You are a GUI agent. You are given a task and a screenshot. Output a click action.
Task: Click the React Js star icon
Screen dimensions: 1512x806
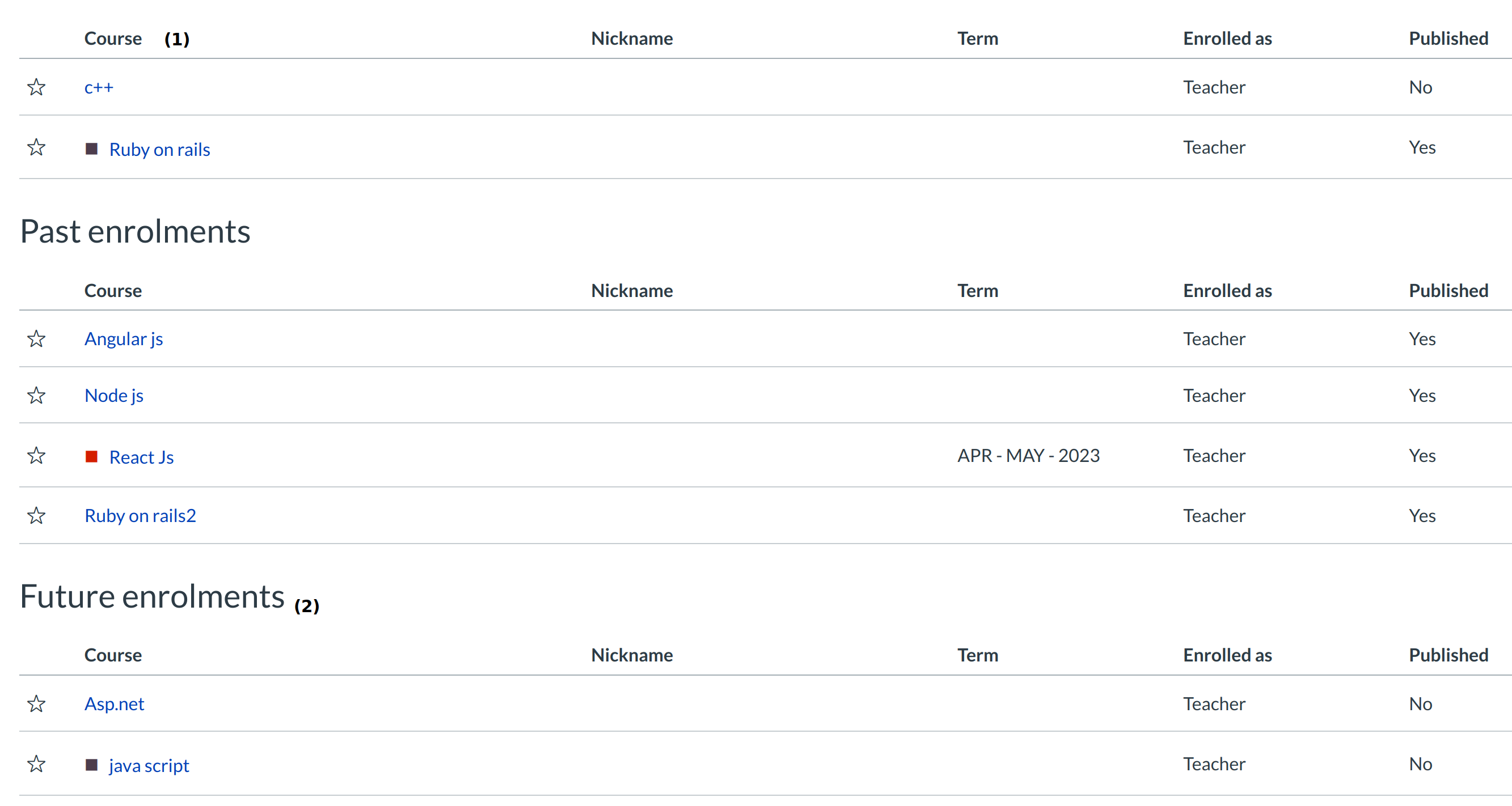tap(36, 456)
